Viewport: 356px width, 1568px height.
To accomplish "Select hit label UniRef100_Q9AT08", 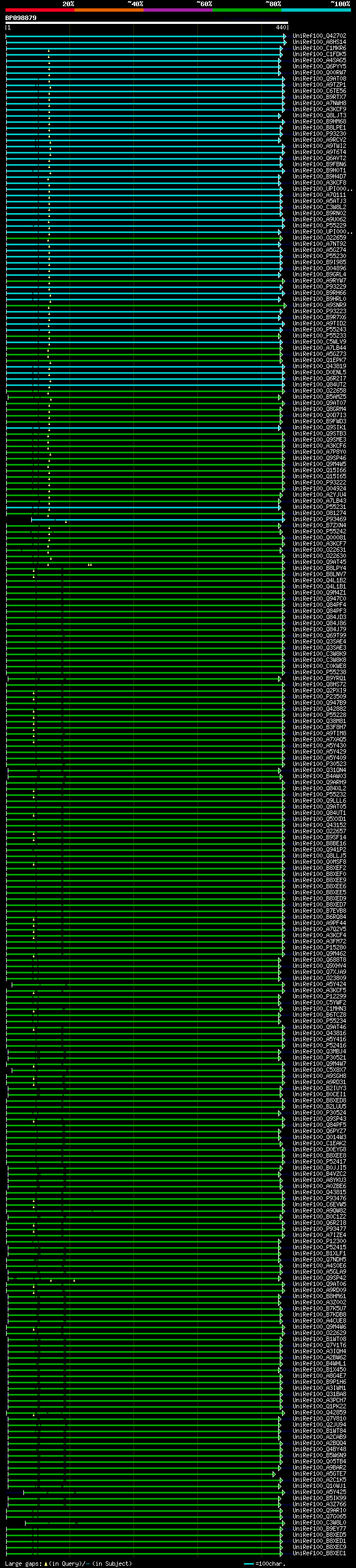I will coord(319,78).
